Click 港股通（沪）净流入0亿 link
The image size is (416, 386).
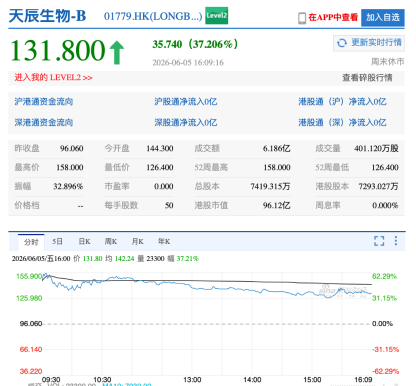coord(342,102)
